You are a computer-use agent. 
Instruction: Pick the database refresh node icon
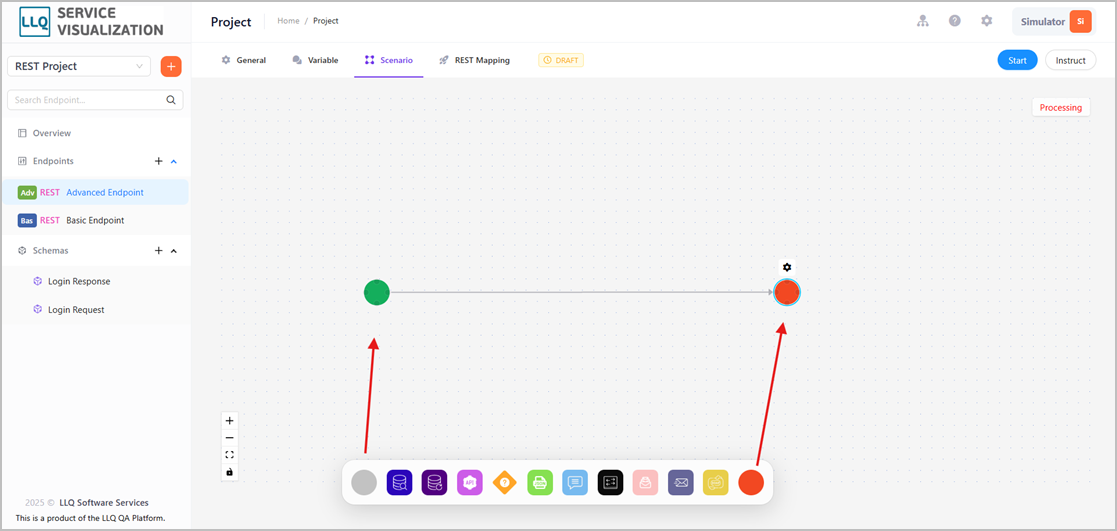pyautogui.click(x=435, y=483)
